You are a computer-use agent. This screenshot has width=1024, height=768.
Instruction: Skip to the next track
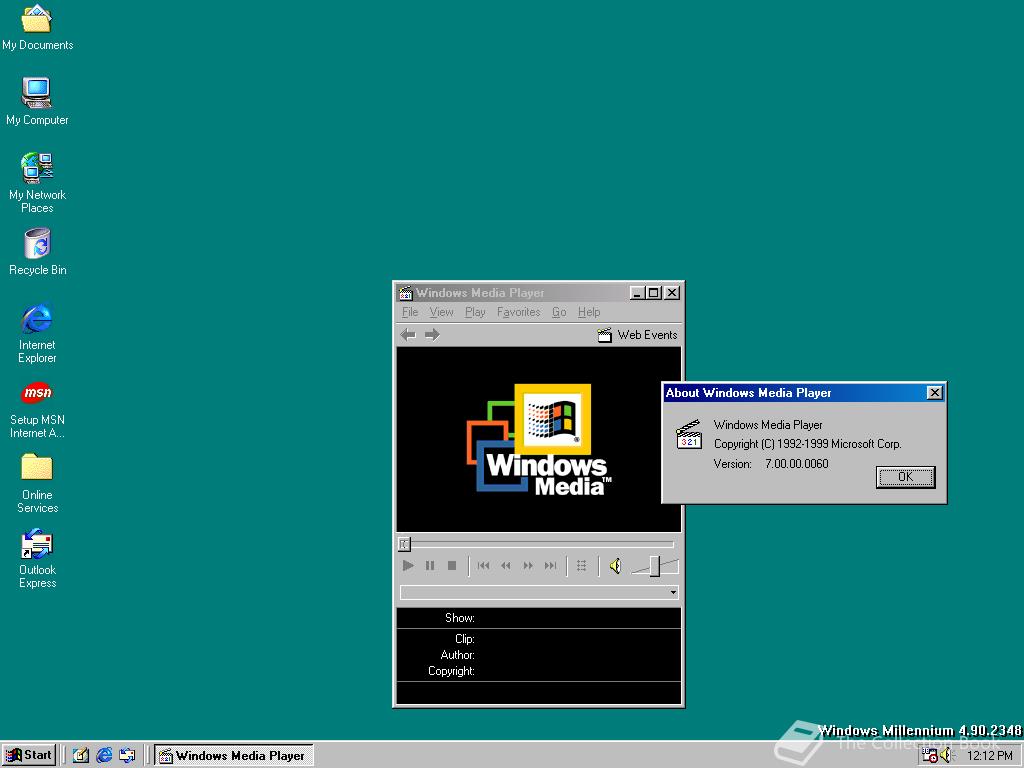click(x=550, y=565)
